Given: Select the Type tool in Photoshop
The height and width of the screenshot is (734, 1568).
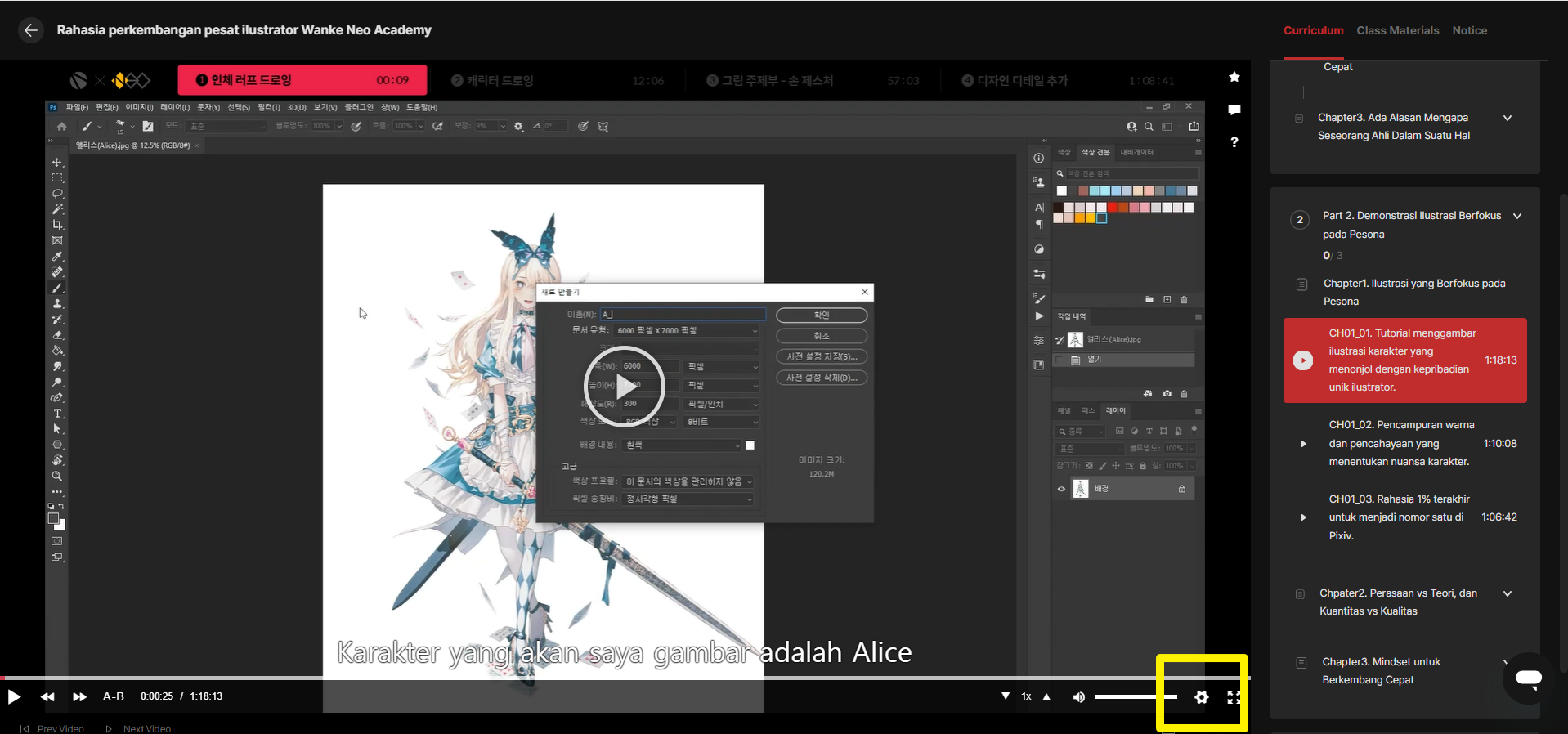Looking at the screenshot, I should 57,414.
